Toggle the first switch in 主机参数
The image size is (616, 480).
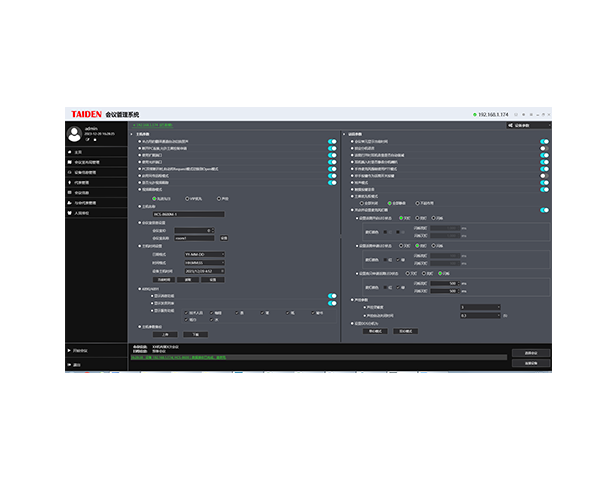[332, 142]
